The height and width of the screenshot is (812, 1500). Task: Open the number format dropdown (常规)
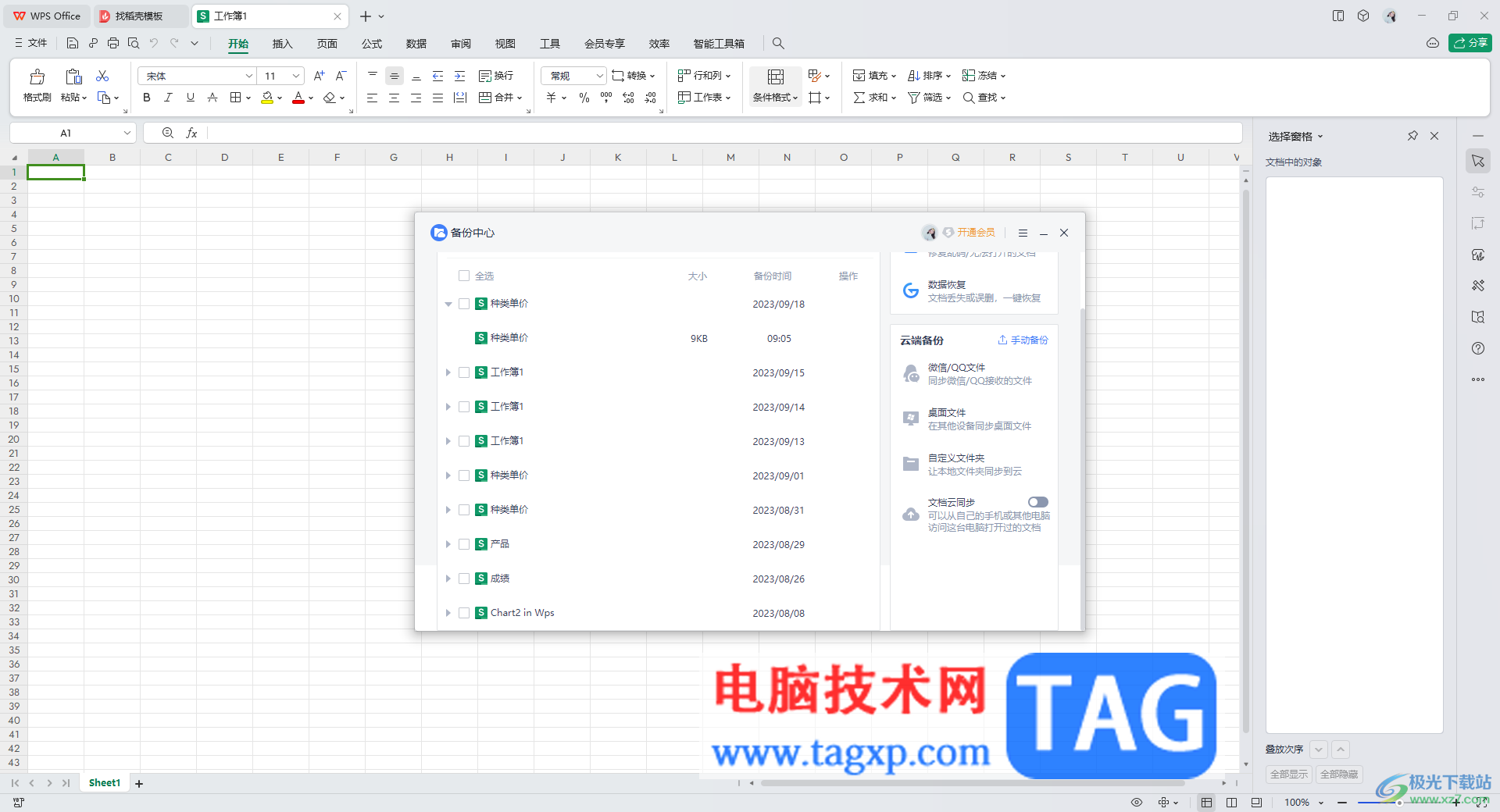click(x=600, y=76)
